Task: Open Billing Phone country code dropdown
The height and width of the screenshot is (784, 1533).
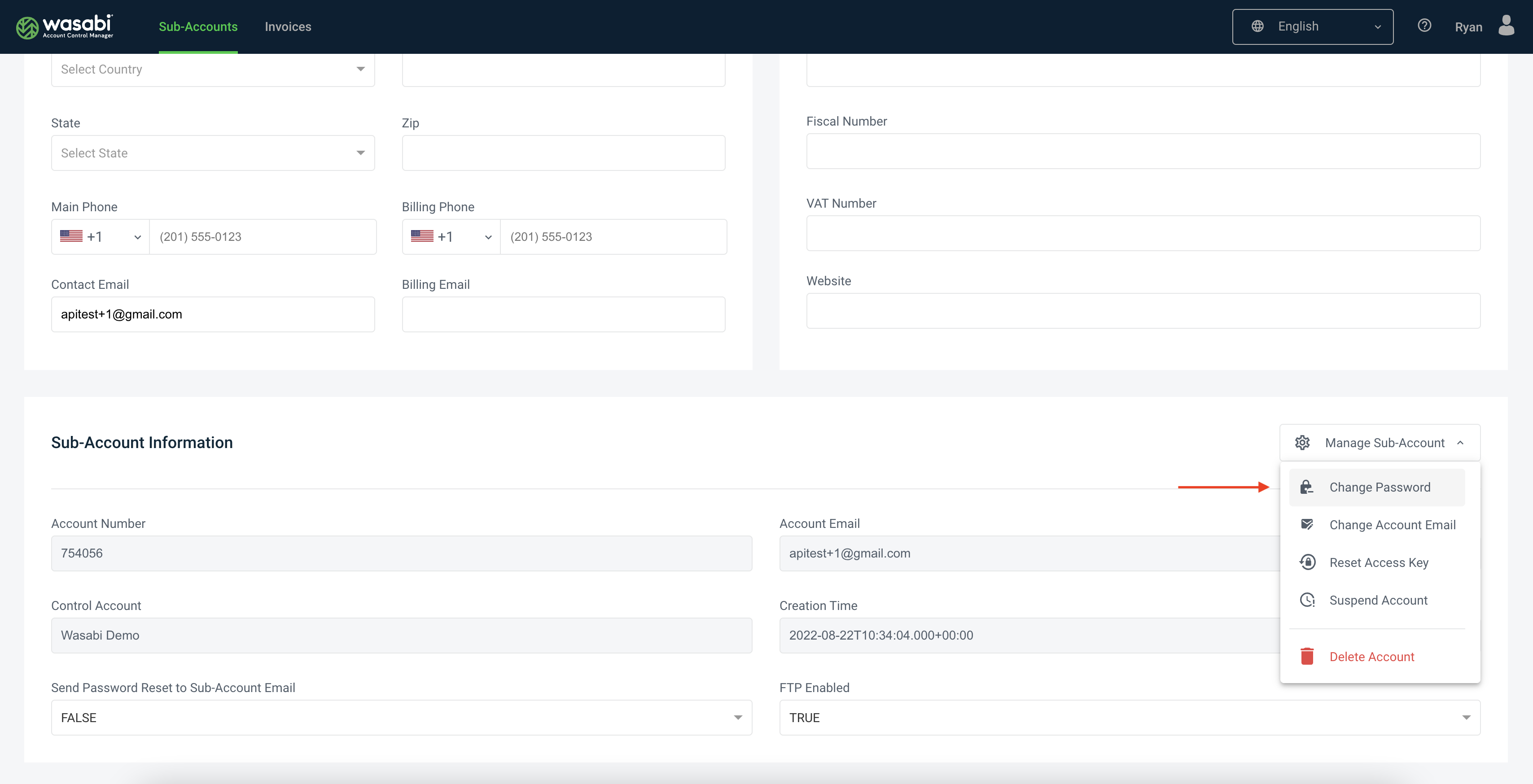Action: tap(451, 237)
